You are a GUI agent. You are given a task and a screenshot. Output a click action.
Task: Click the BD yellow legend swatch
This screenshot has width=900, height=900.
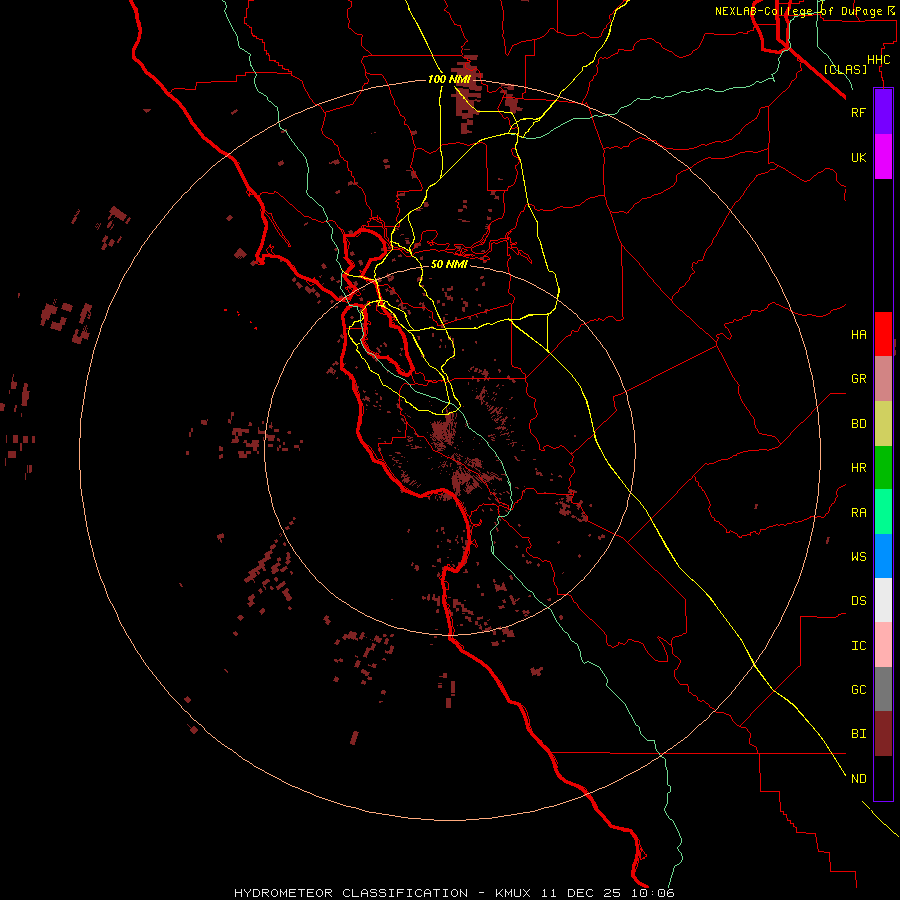(x=883, y=423)
